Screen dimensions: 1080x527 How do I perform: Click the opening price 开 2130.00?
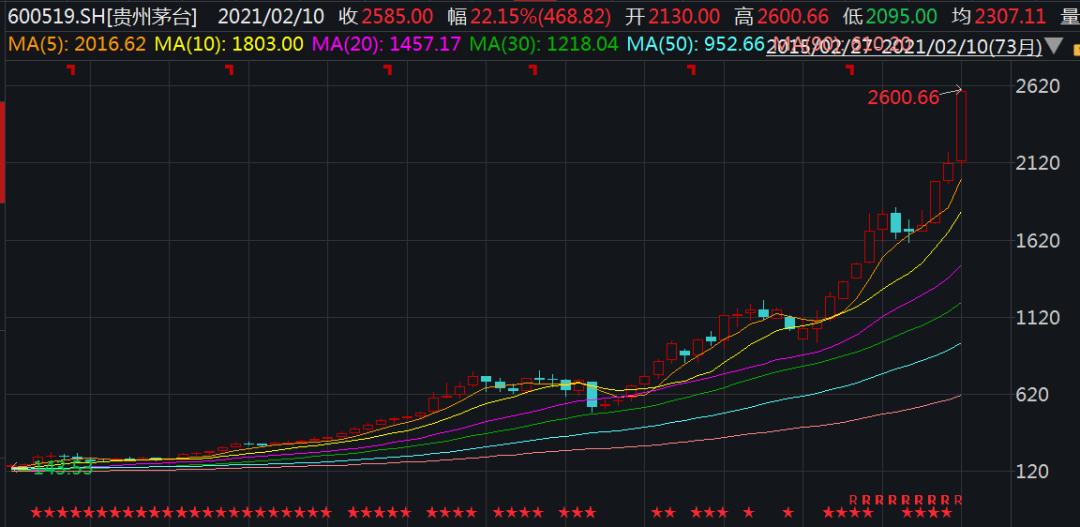(672, 16)
